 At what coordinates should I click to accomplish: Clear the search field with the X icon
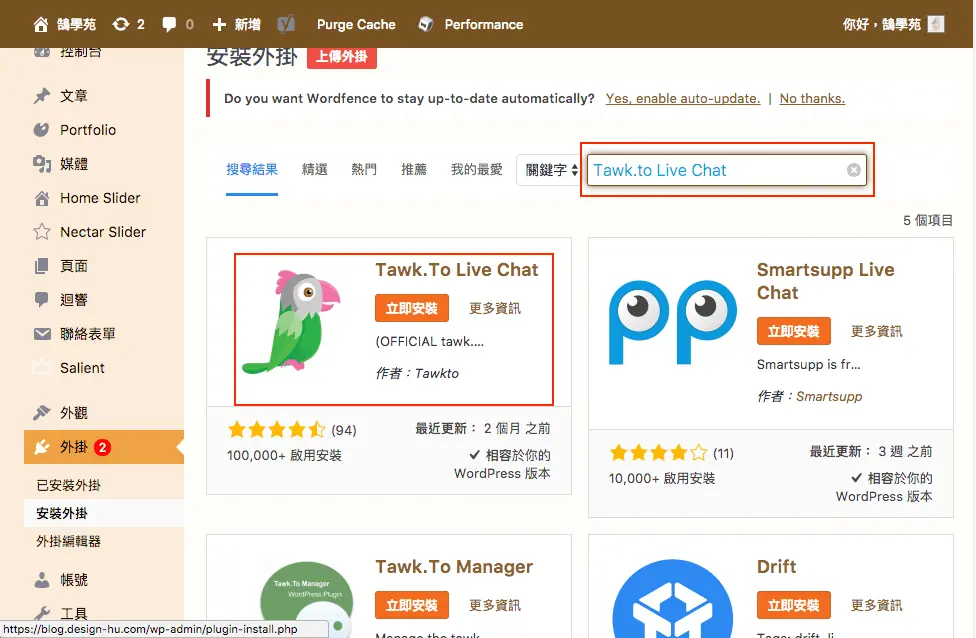tap(853, 170)
